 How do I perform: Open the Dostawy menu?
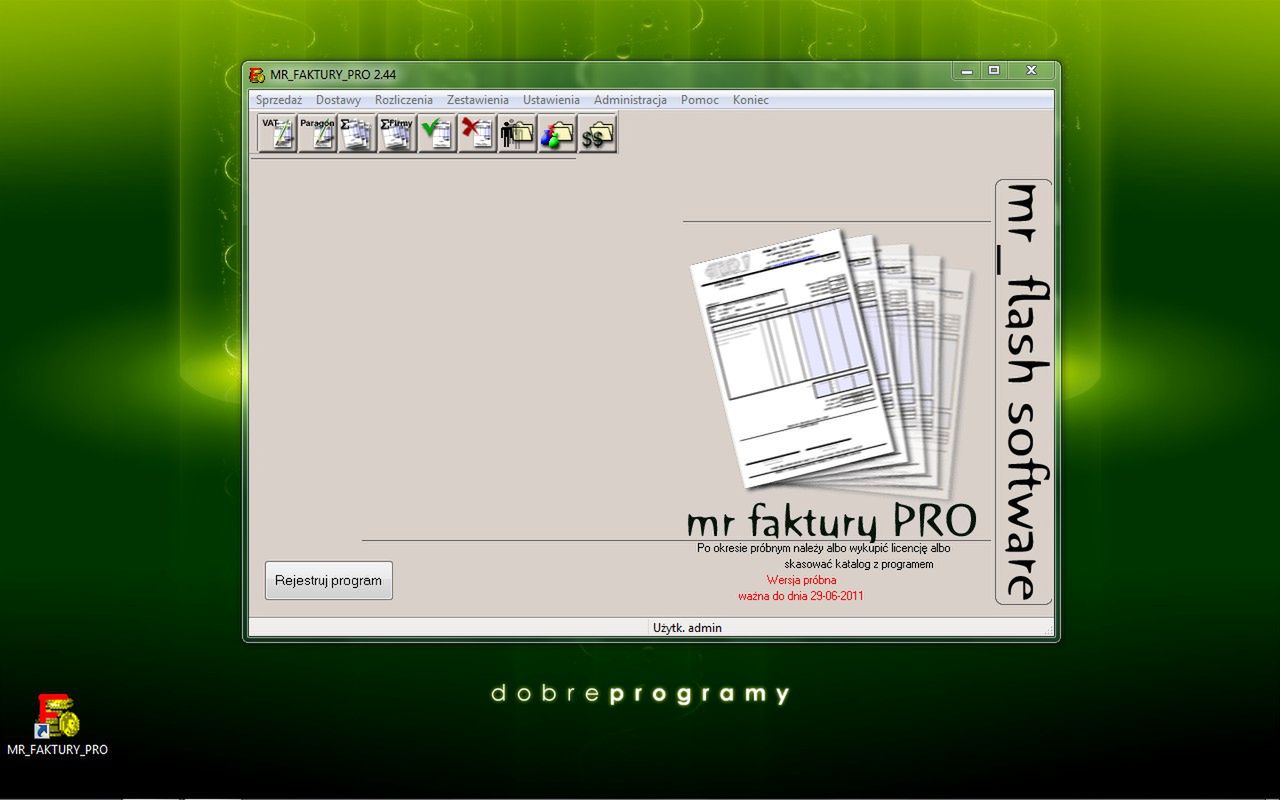click(338, 100)
